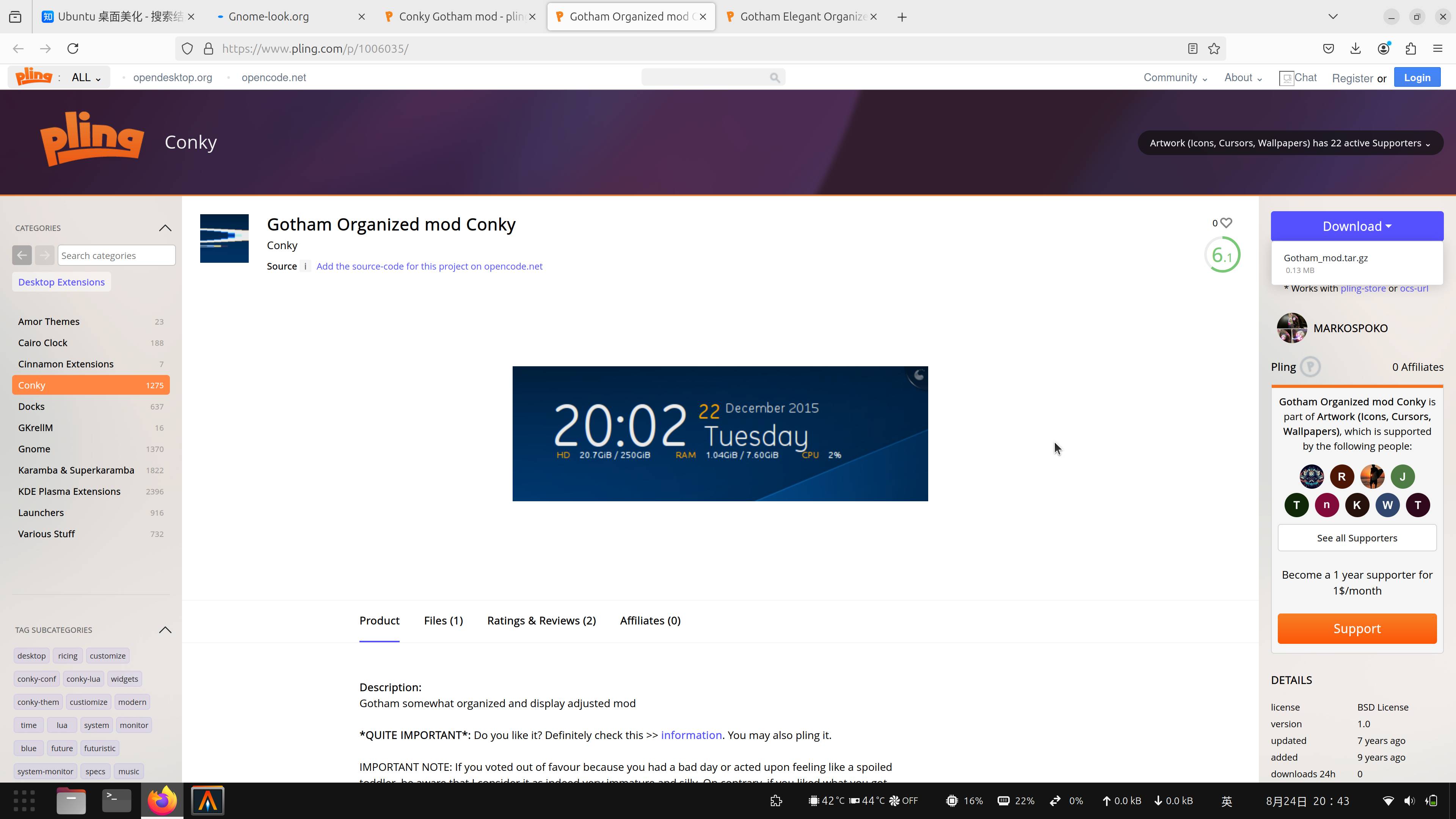Image resolution: width=1456 pixels, height=819 pixels.
Task: Click the Pling coin icon beside Pling
Action: 1310,367
